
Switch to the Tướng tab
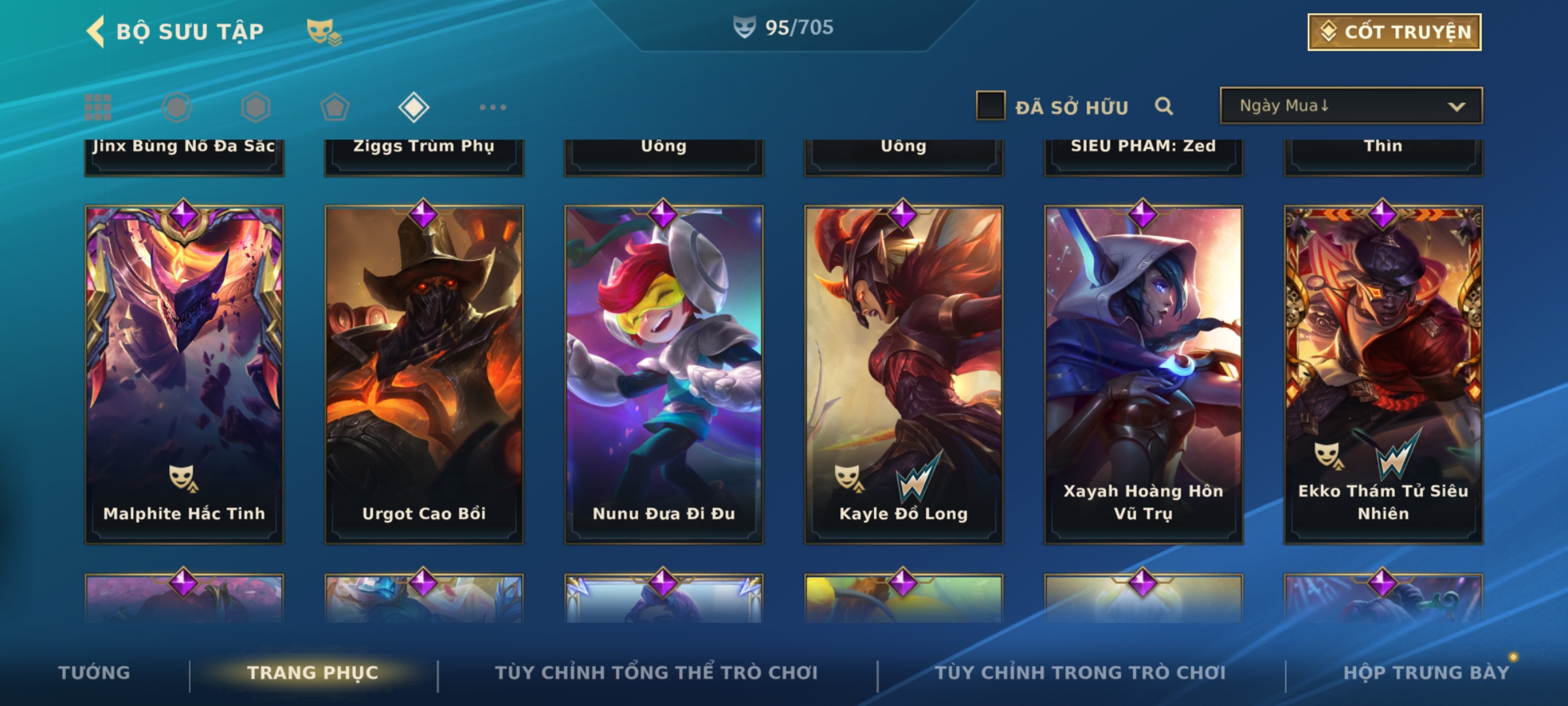coord(94,673)
